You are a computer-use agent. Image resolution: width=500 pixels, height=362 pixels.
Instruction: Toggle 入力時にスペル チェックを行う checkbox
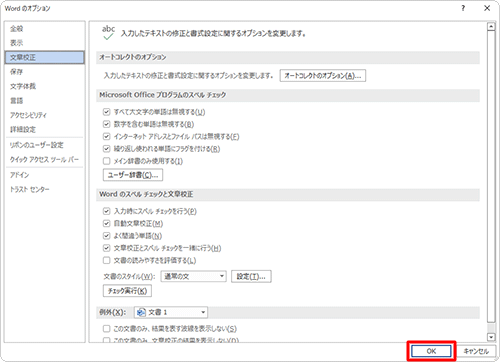coord(106,211)
